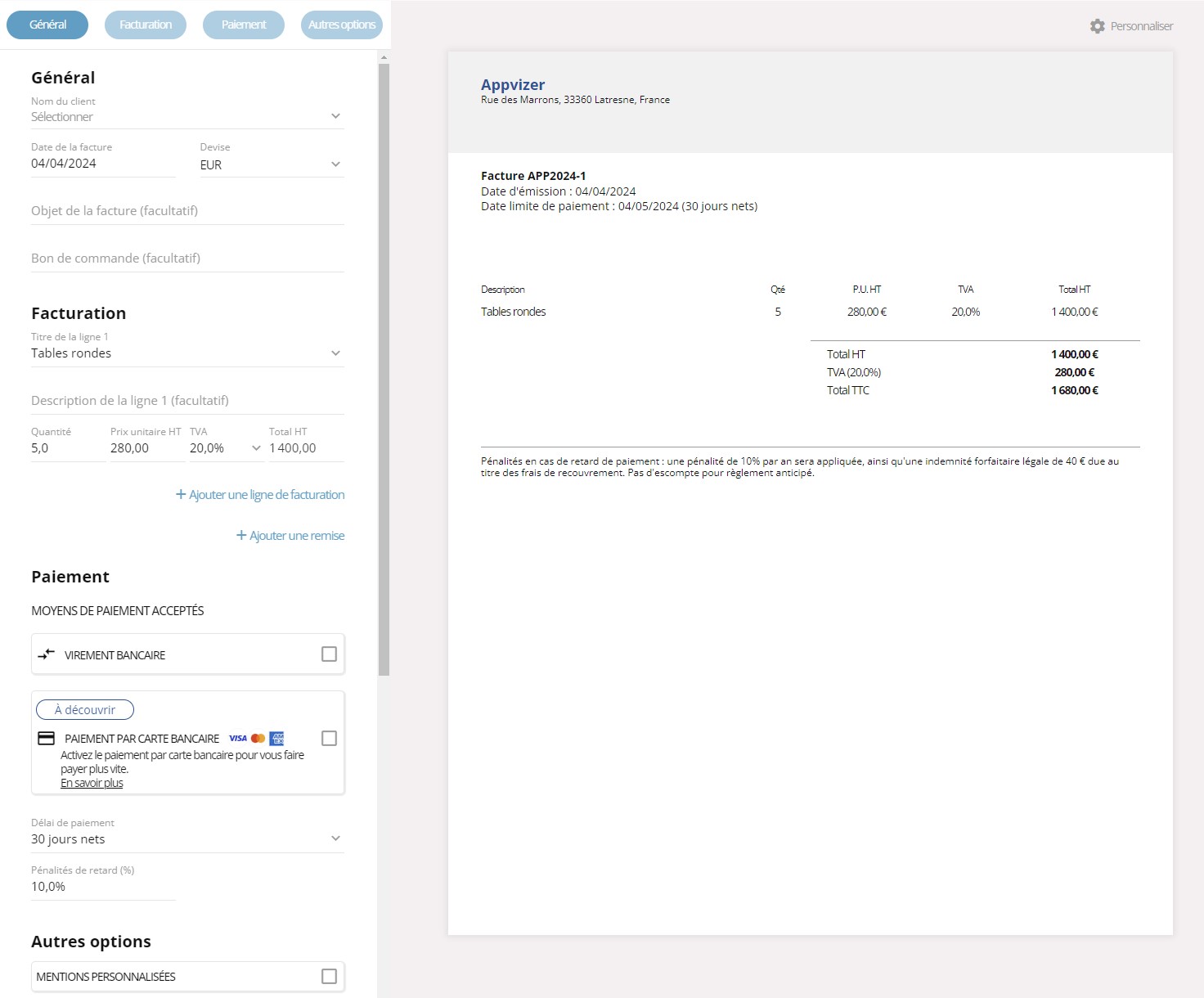
Task: Click the Appvizer company name in preview
Action: 513,84
